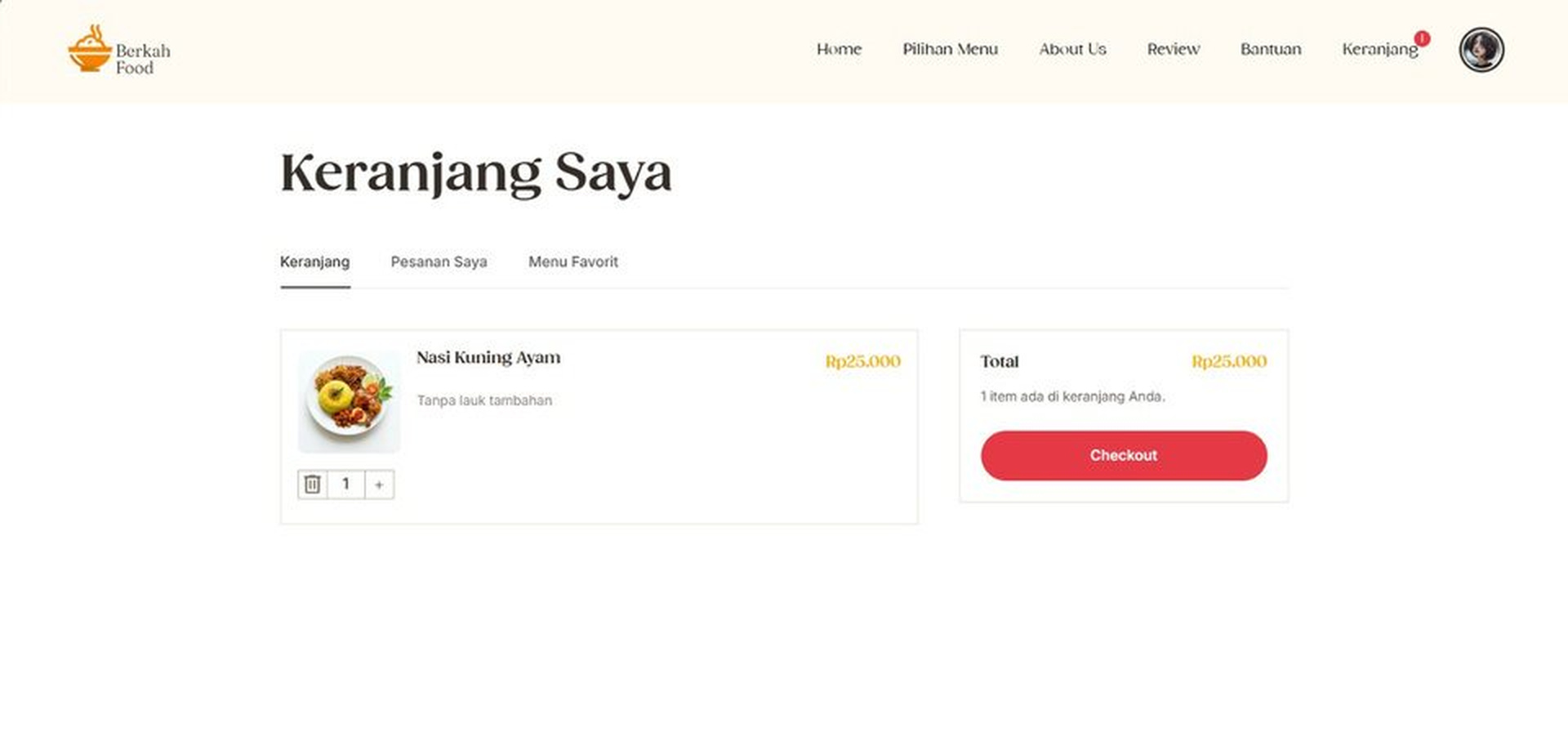This screenshot has height=737, width=1568.
Task: Open the user profile avatar
Action: tap(1481, 50)
